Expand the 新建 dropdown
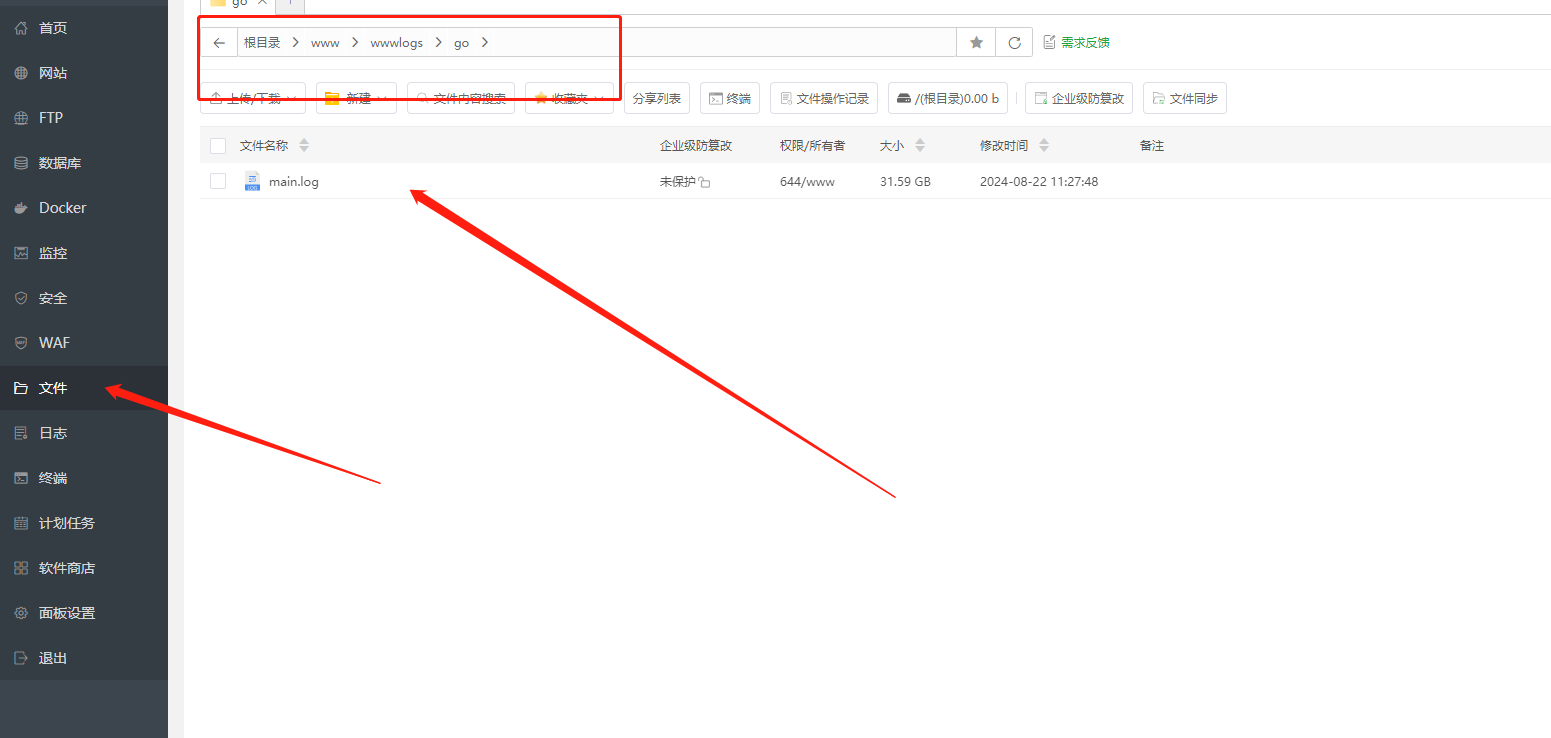 point(357,98)
